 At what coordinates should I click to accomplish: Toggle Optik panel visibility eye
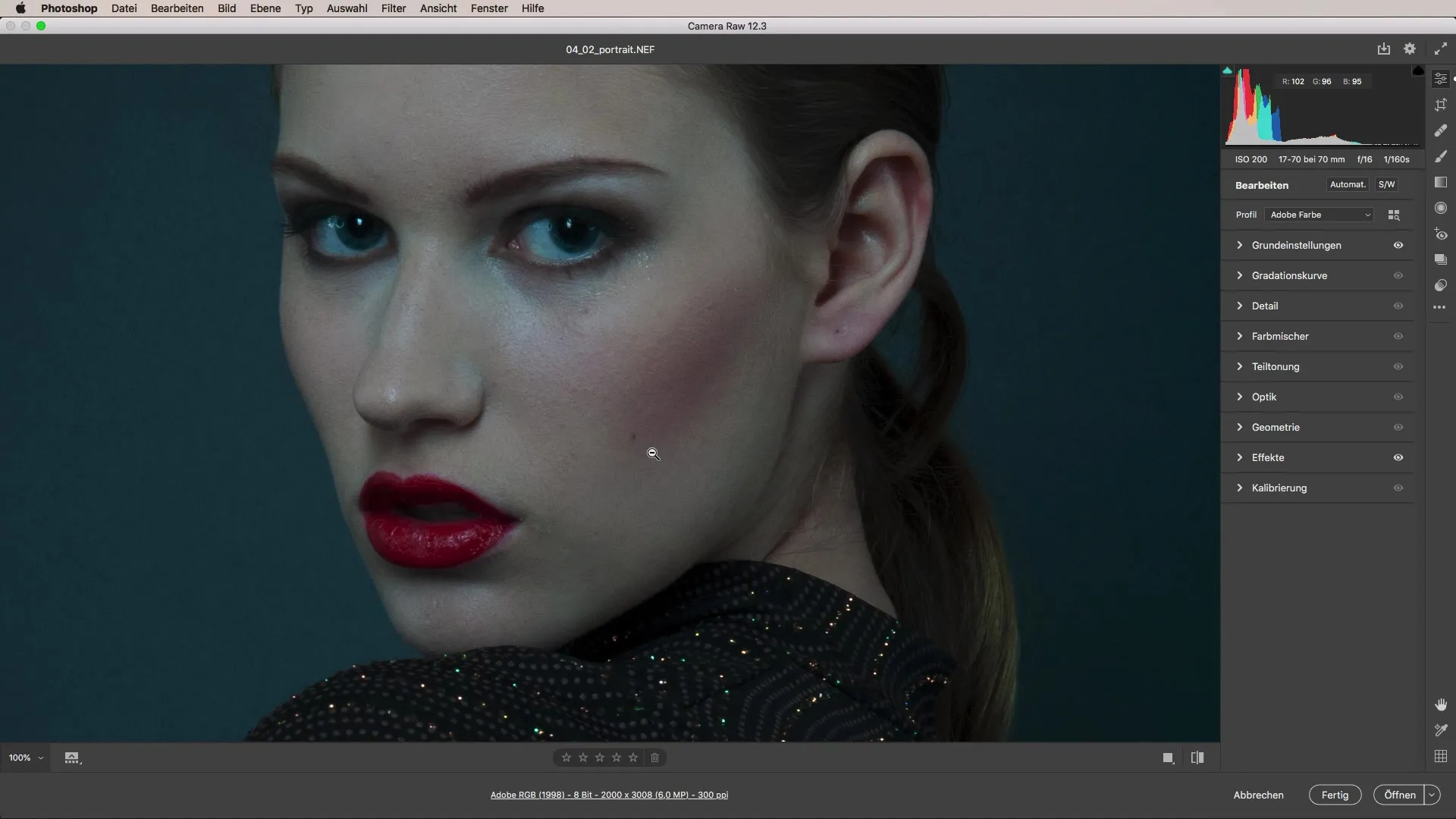[x=1398, y=397]
